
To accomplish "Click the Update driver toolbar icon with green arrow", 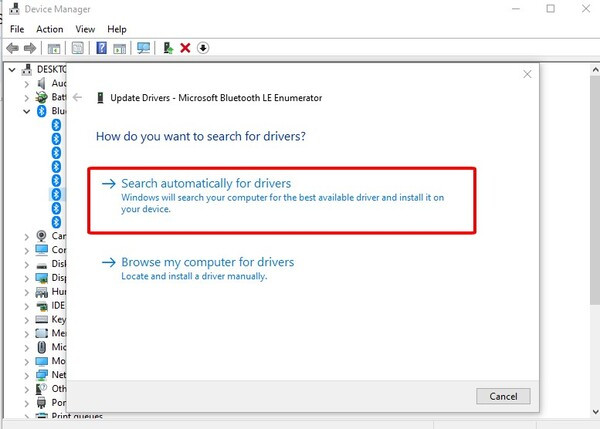I will [168, 48].
